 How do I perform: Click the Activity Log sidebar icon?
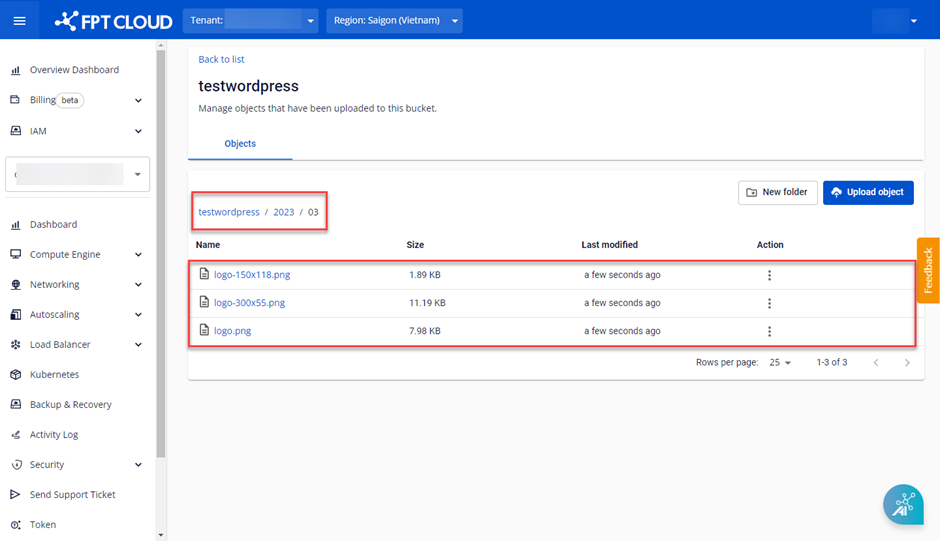[x=16, y=435]
